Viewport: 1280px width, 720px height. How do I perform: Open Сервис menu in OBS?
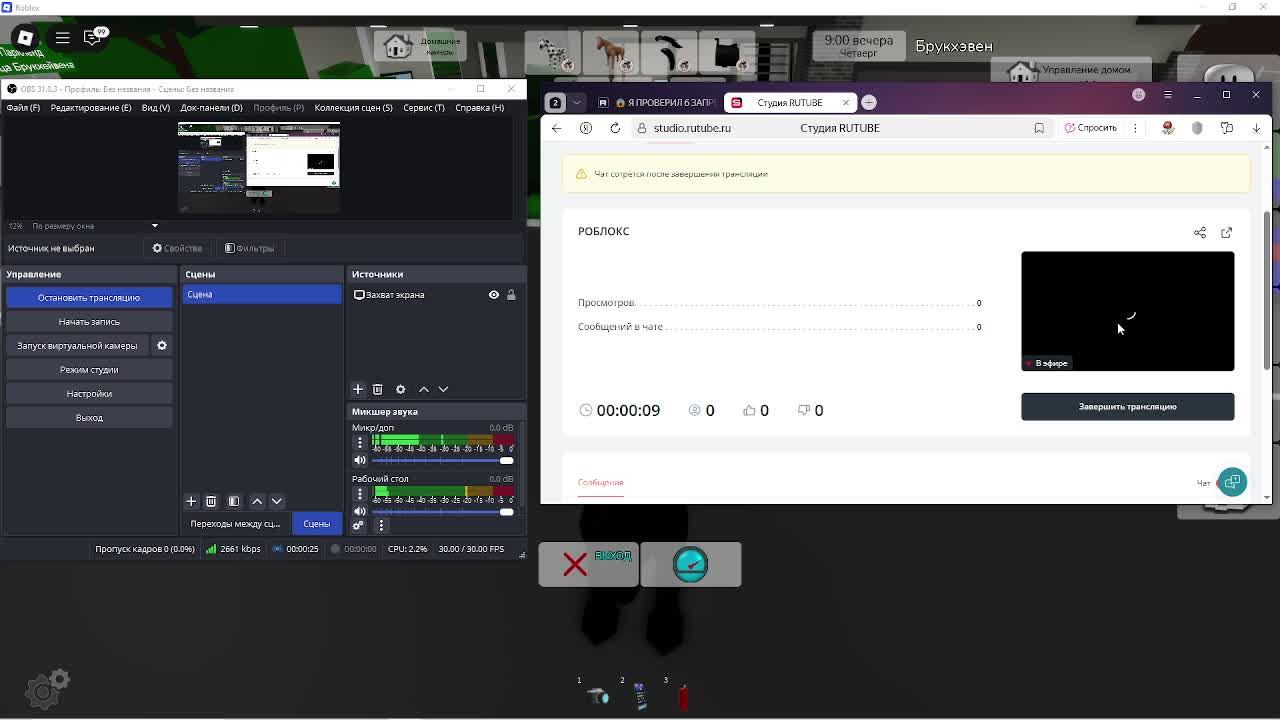coord(424,108)
